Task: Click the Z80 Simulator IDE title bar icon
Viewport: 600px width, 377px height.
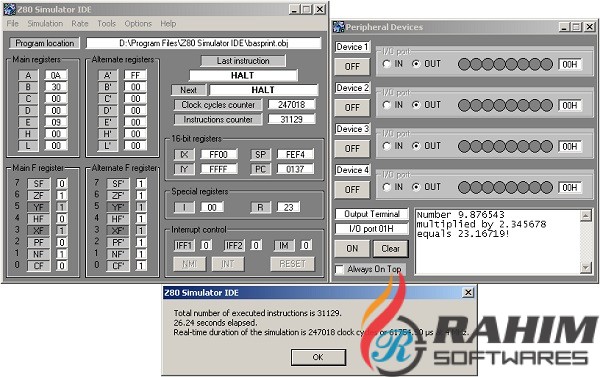Action: [x=9, y=9]
